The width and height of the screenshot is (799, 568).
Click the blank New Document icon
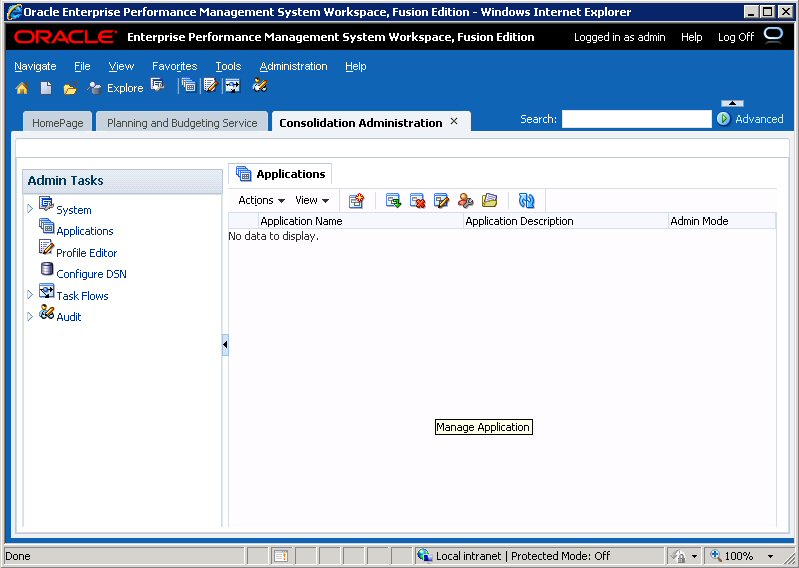tap(46, 88)
